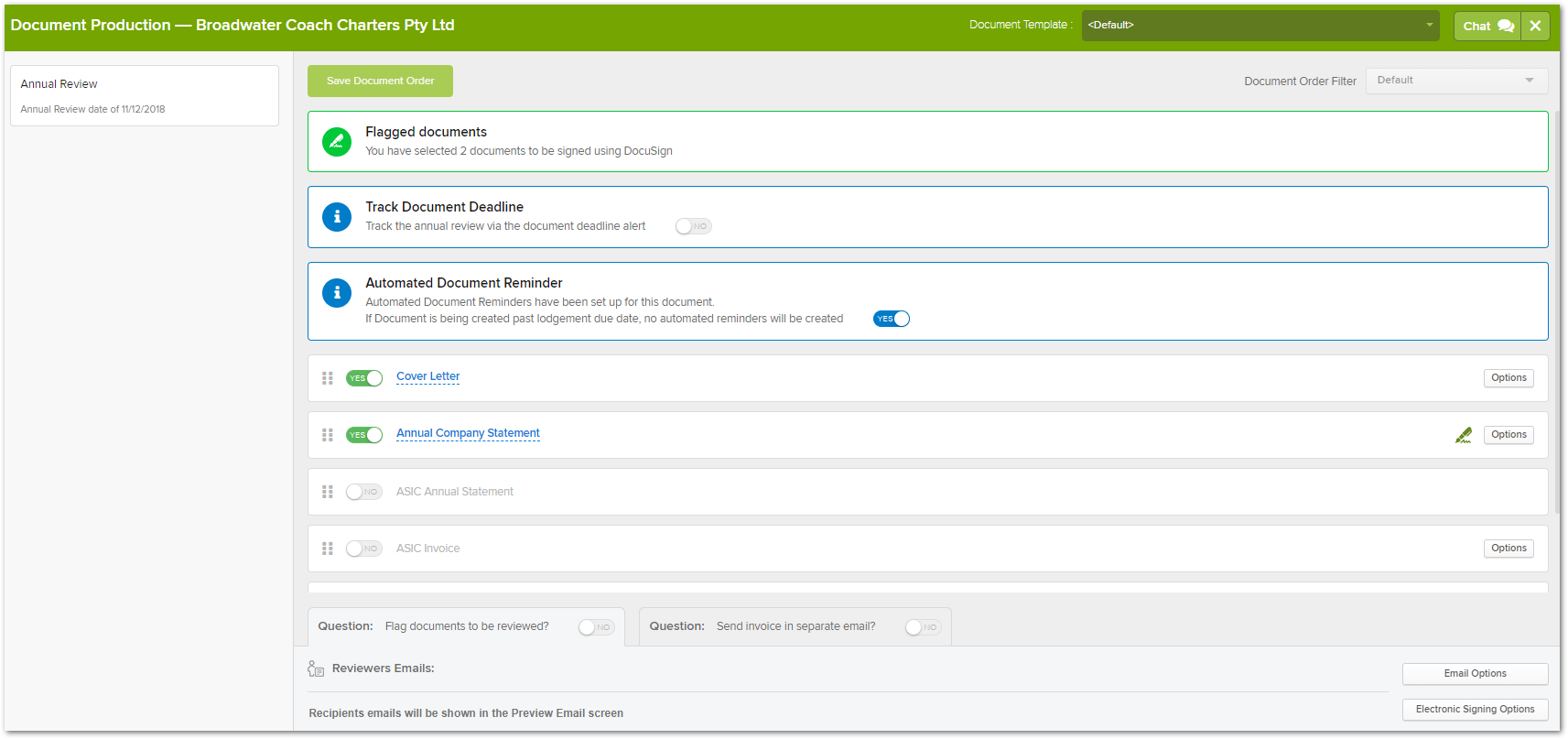Open the Annual Company Statement link
Screen dimensions: 1568x739
pyautogui.click(x=468, y=433)
